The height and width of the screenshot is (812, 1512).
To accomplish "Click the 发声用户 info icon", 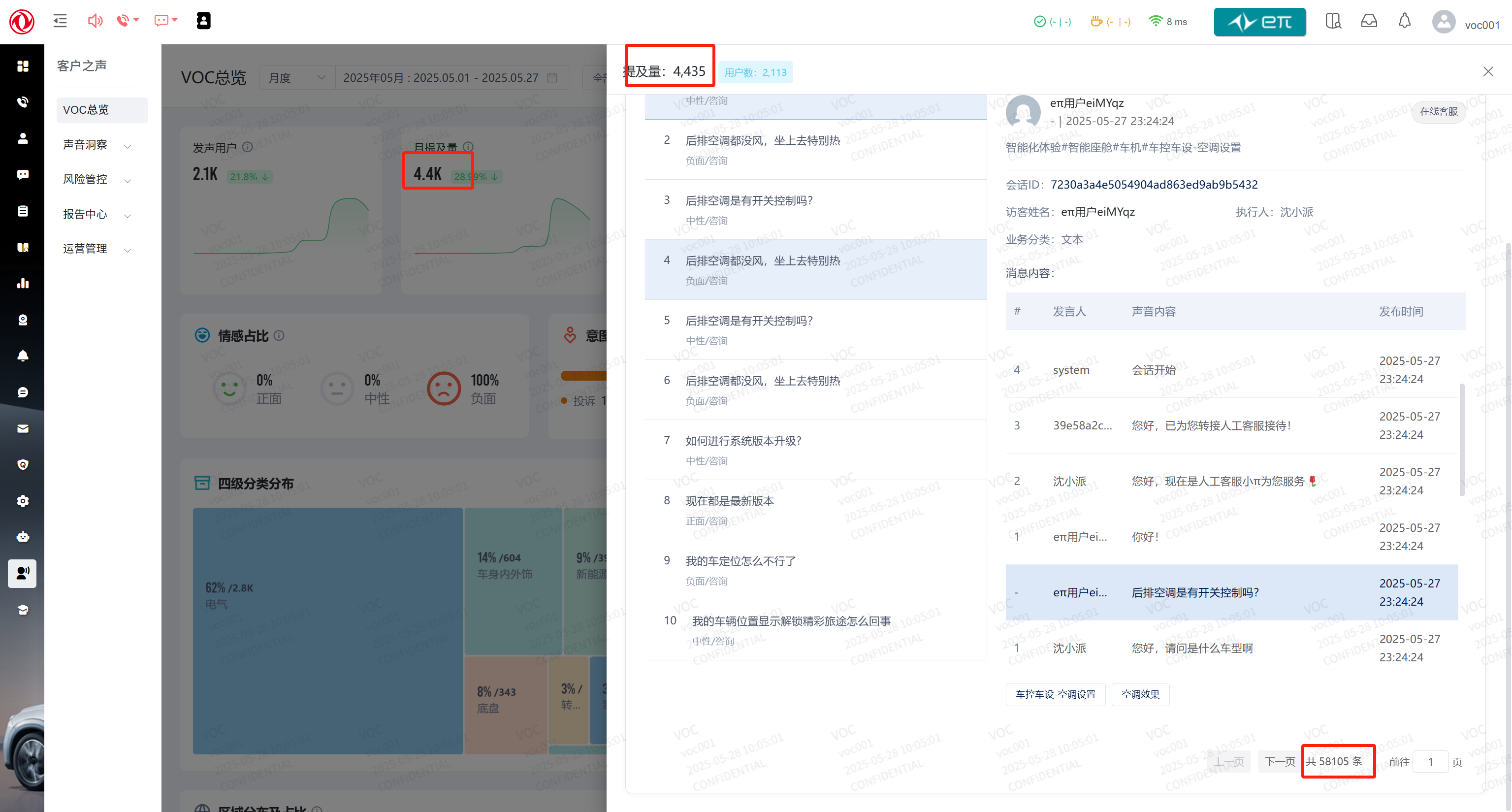I will point(247,147).
